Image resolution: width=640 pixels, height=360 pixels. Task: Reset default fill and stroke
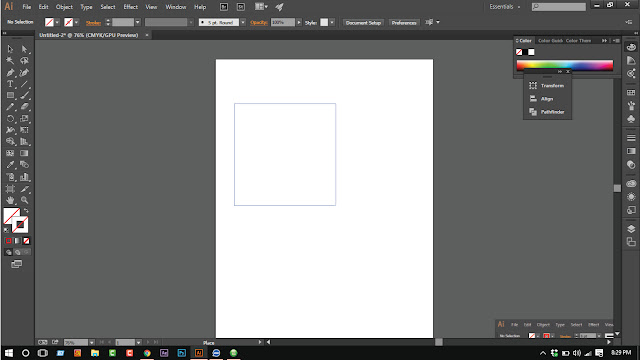[6, 230]
